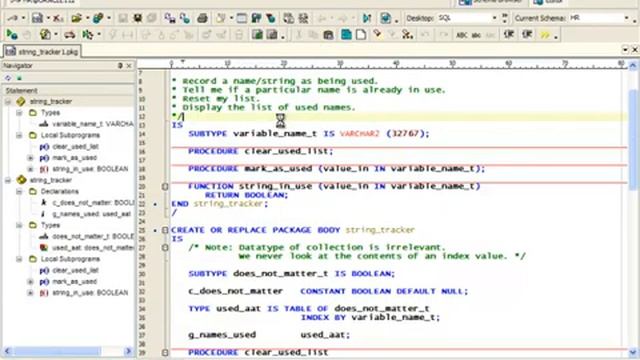Image resolution: width=640 pixels, height=360 pixels.
Task: Click the yellow quote marks toolbar icon
Action: tap(545, 35)
